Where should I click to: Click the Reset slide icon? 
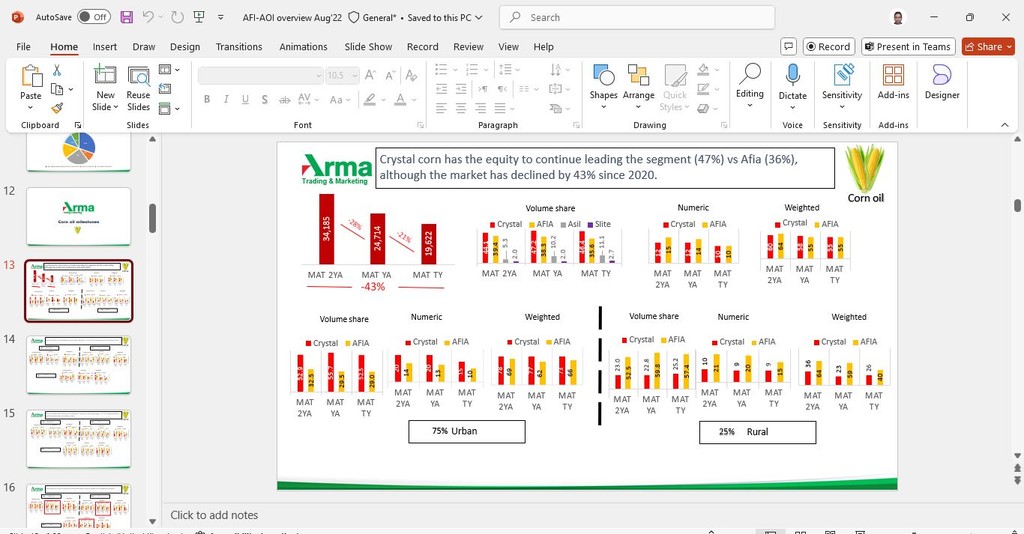(x=165, y=89)
